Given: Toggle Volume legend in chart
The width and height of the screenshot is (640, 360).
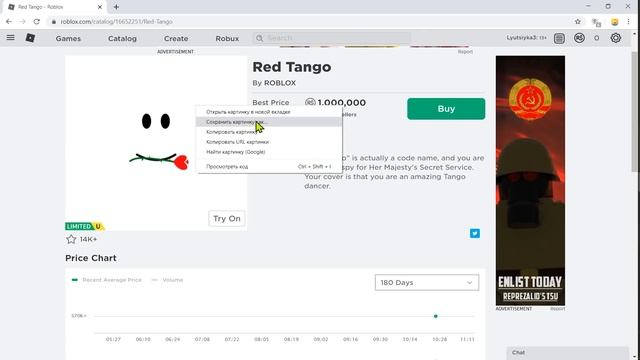Looking at the screenshot, I should click(x=168, y=280).
